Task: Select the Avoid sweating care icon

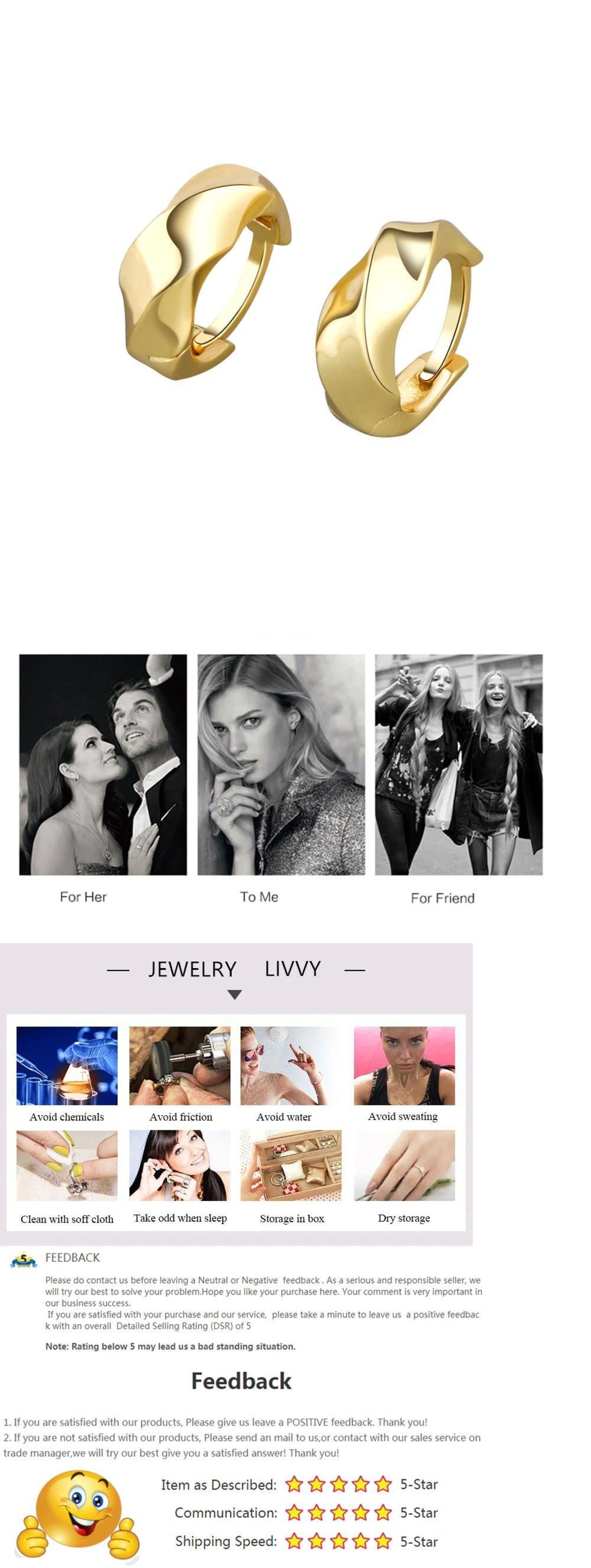Action: point(404,1066)
